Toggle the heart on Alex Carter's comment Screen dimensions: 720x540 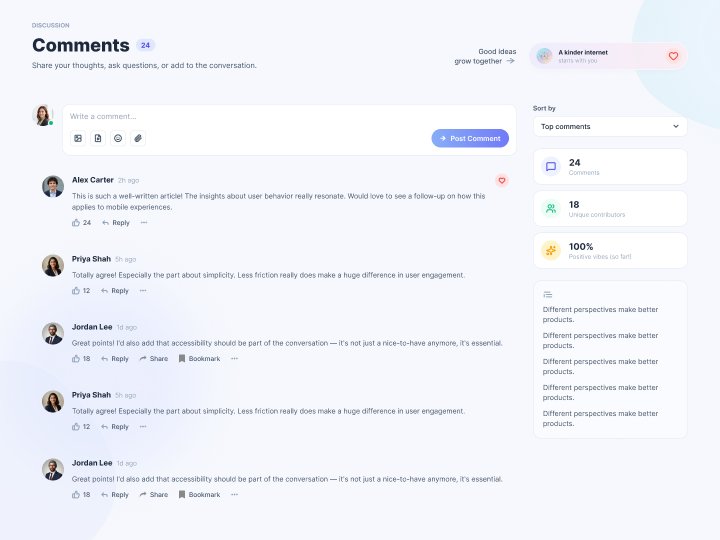[502, 180]
